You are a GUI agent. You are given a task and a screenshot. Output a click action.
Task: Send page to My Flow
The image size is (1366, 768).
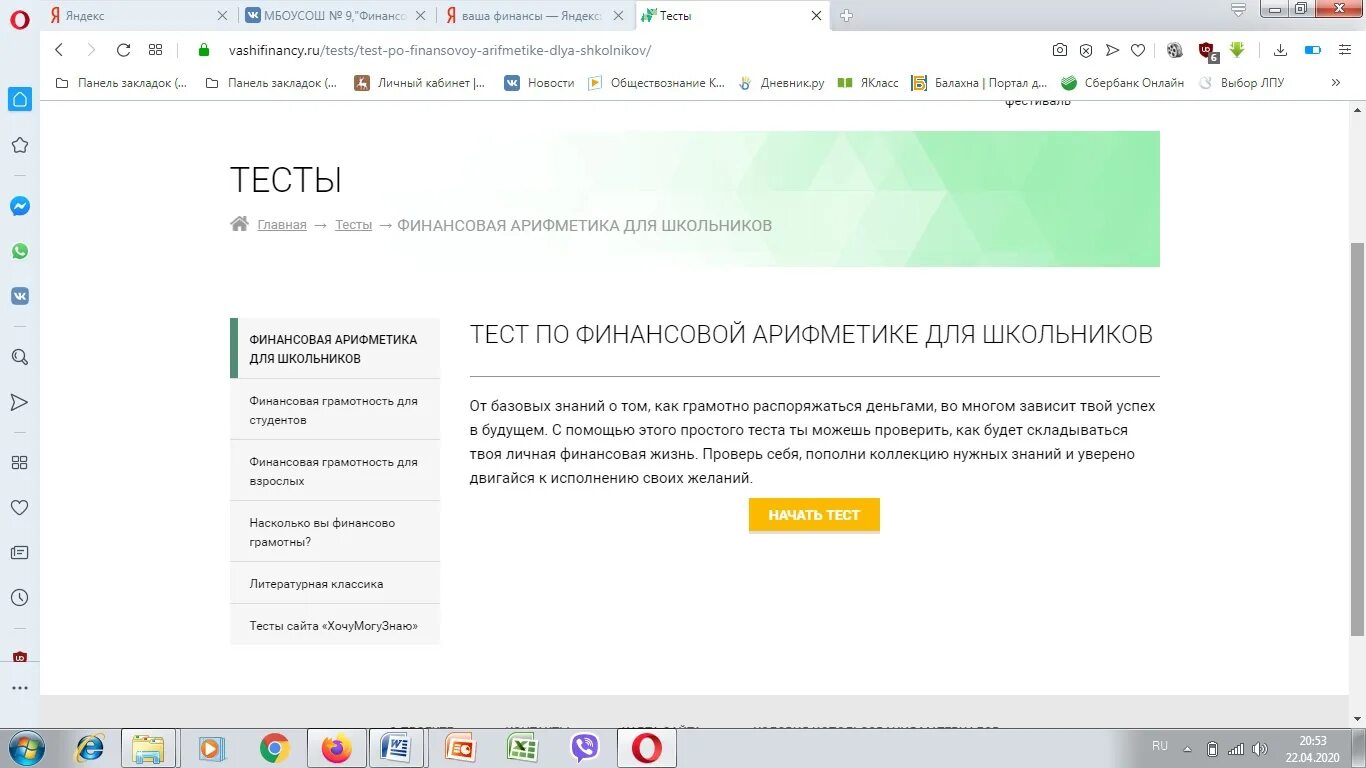coord(1112,50)
